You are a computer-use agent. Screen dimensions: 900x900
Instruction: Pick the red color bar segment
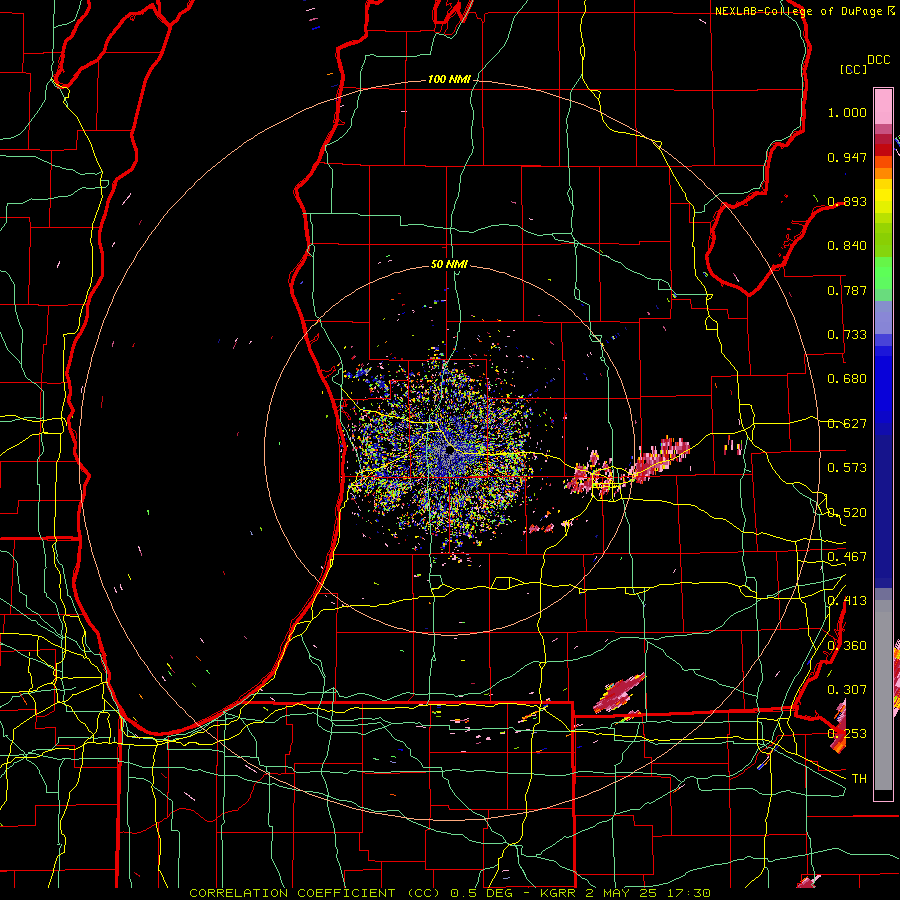click(x=883, y=150)
